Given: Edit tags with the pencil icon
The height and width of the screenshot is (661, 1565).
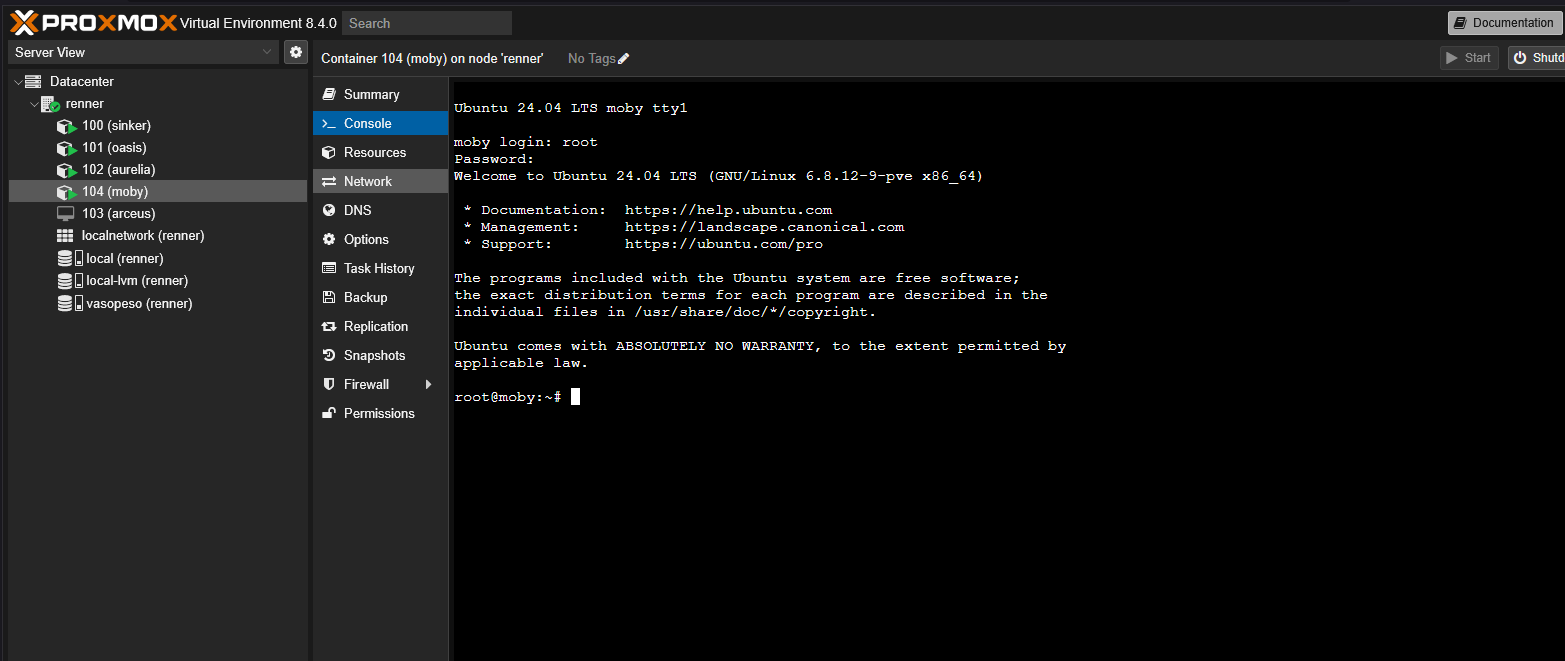Looking at the screenshot, I should coord(624,59).
